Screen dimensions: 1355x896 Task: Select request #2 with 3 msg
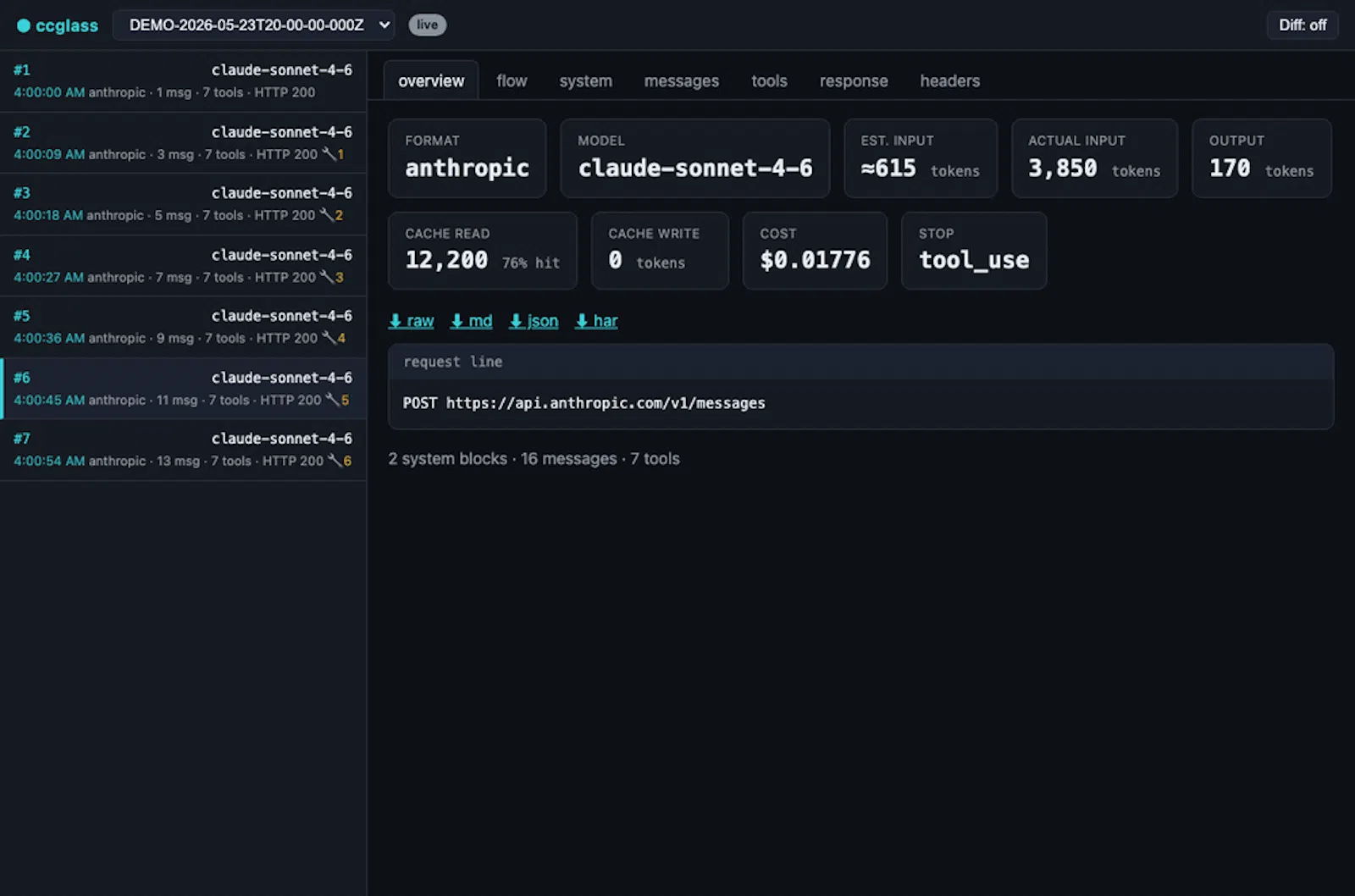click(x=183, y=143)
